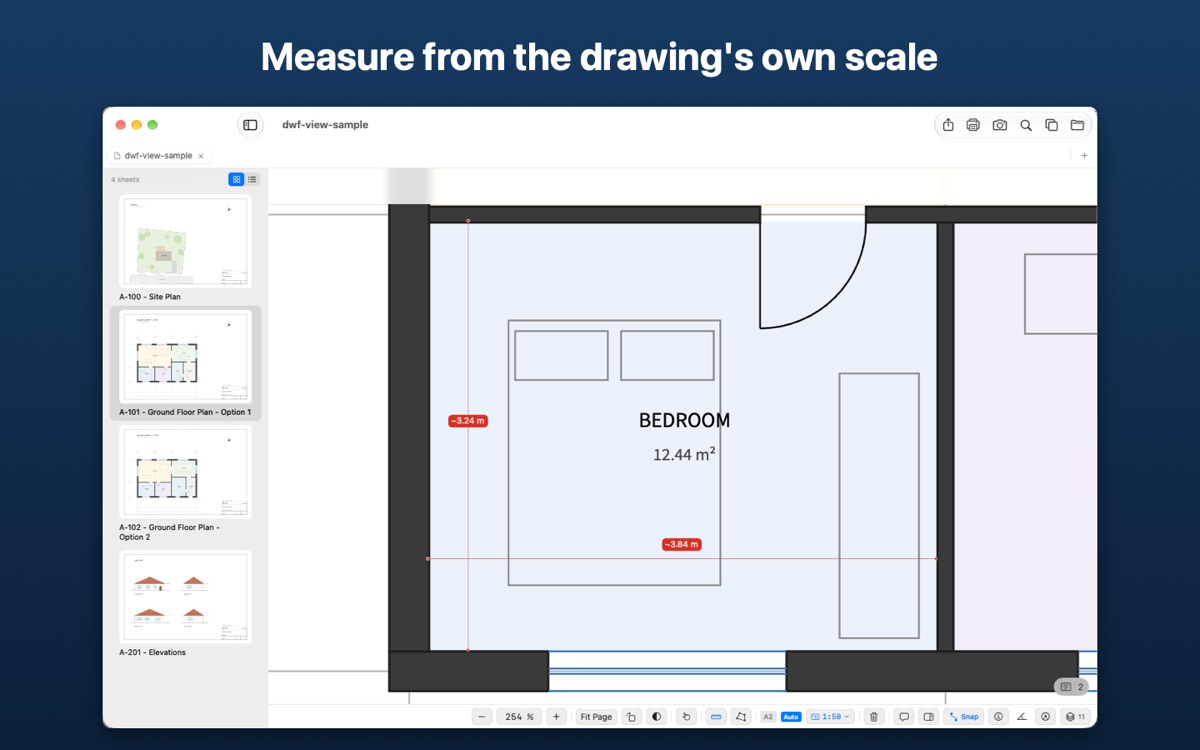Rotate the view with rotate icon
1200x750 pixels.
click(631, 716)
